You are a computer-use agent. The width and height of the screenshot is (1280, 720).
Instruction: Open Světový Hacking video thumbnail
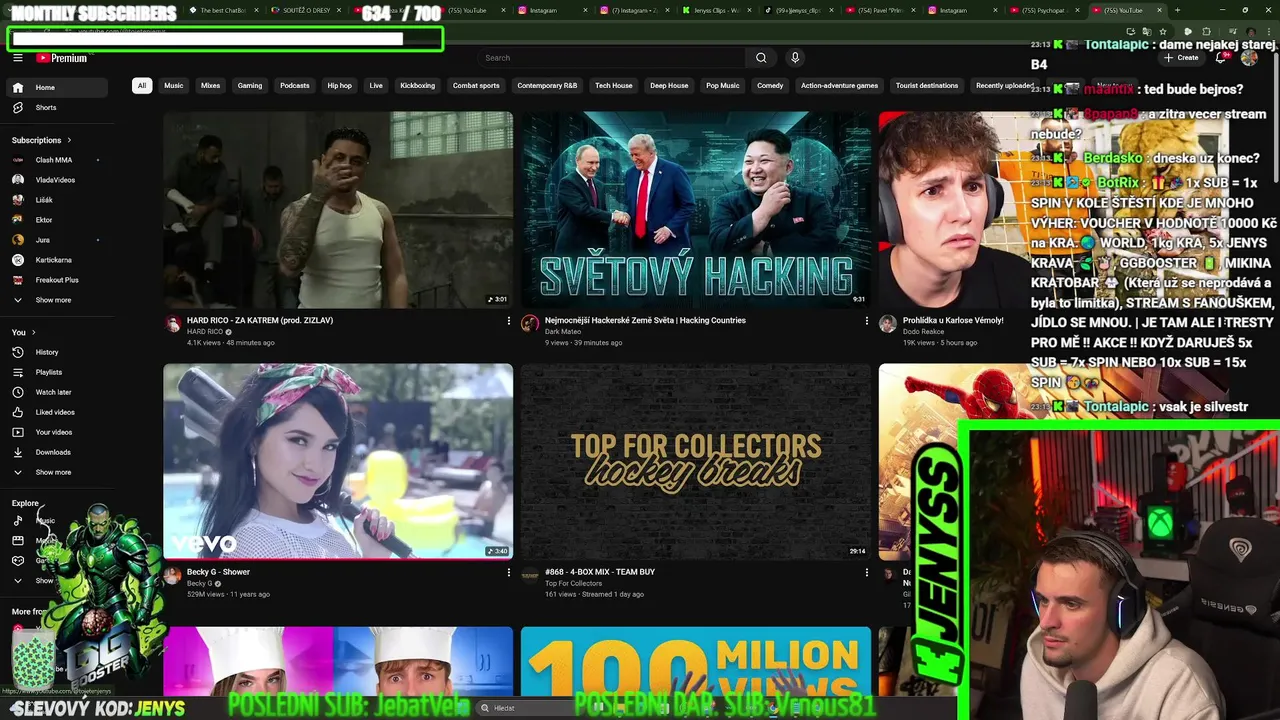[x=696, y=210]
